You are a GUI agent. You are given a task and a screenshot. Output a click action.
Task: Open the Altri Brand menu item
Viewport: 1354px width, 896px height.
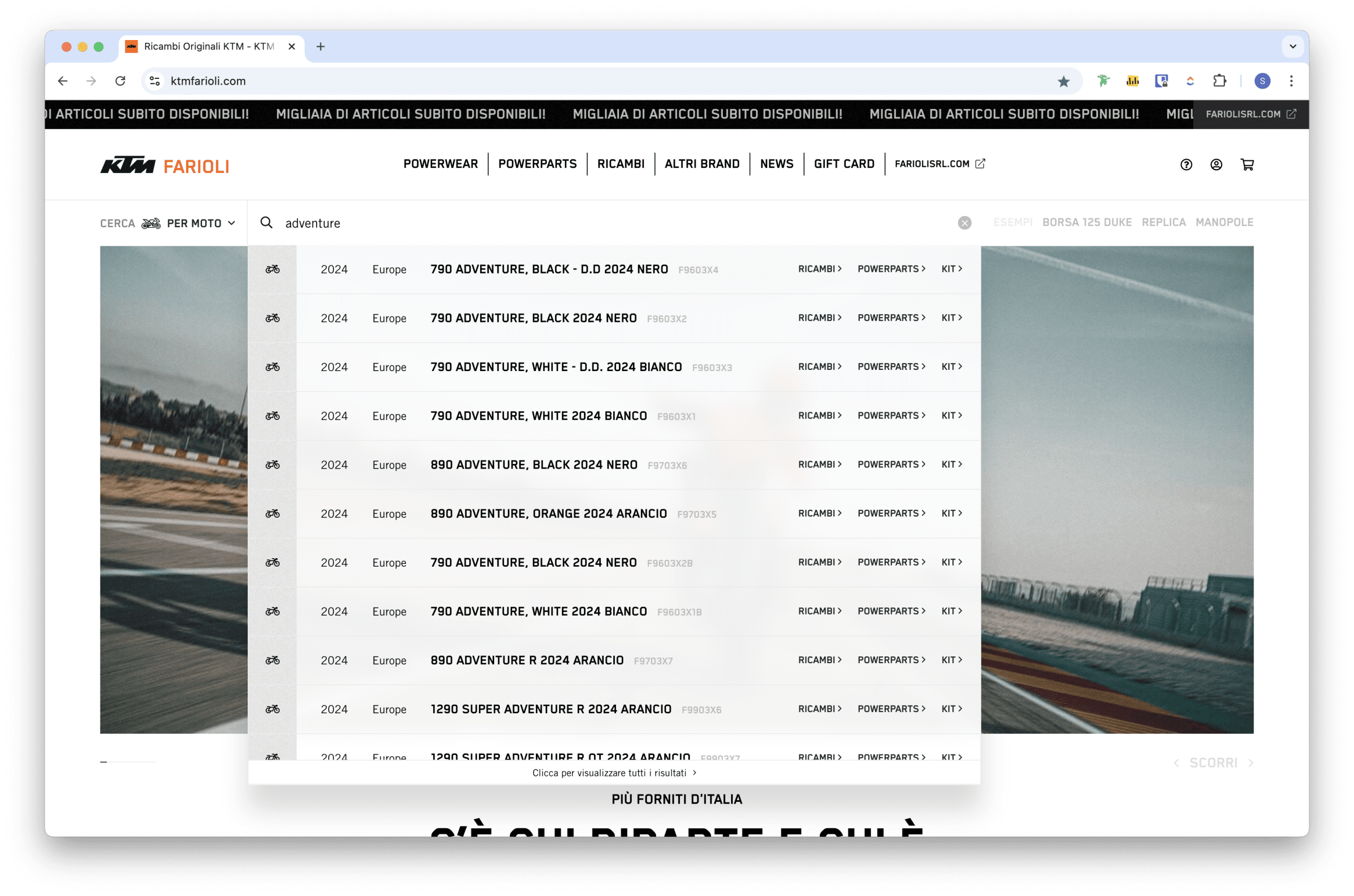point(701,164)
